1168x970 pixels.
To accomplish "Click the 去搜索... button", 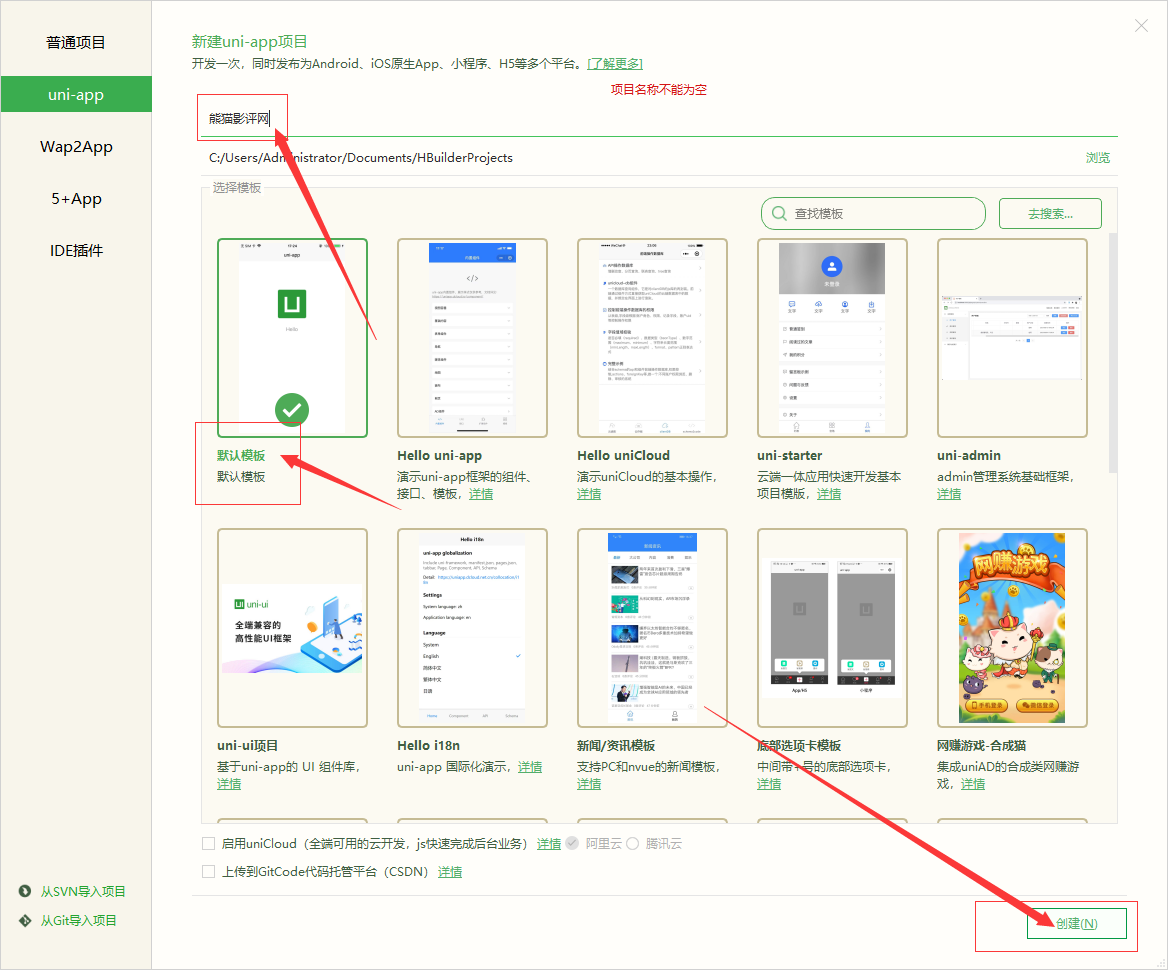I will (1050, 214).
